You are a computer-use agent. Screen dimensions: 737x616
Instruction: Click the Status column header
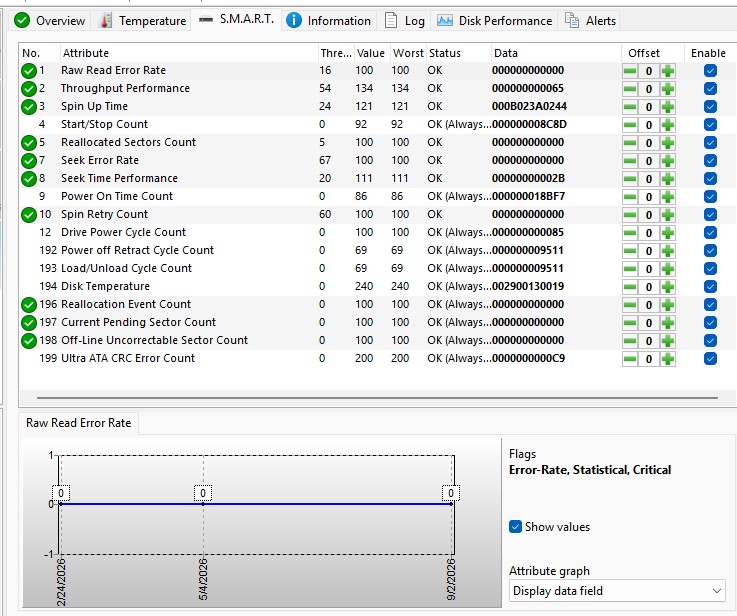click(x=458, y=53)
